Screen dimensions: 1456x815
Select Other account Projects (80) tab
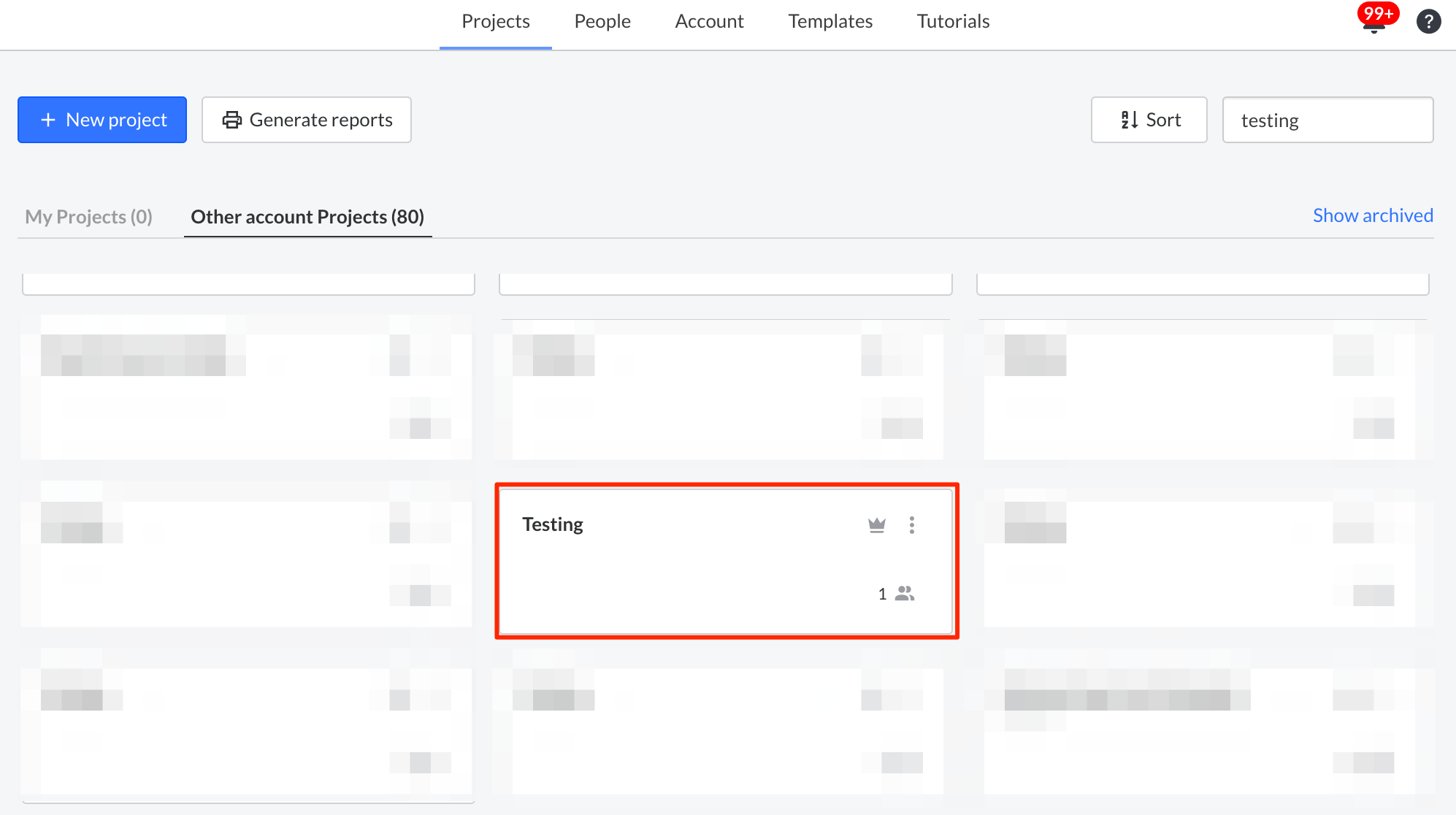tap(307, 217)
